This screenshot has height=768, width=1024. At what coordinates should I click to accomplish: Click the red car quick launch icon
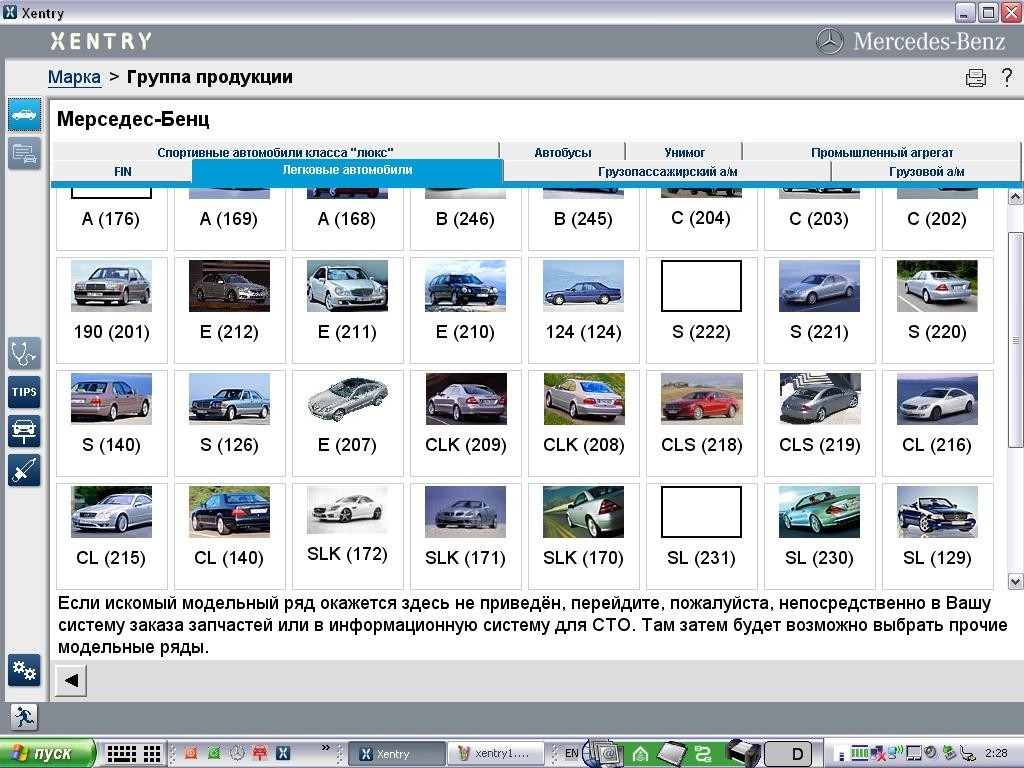coord(260,753)
